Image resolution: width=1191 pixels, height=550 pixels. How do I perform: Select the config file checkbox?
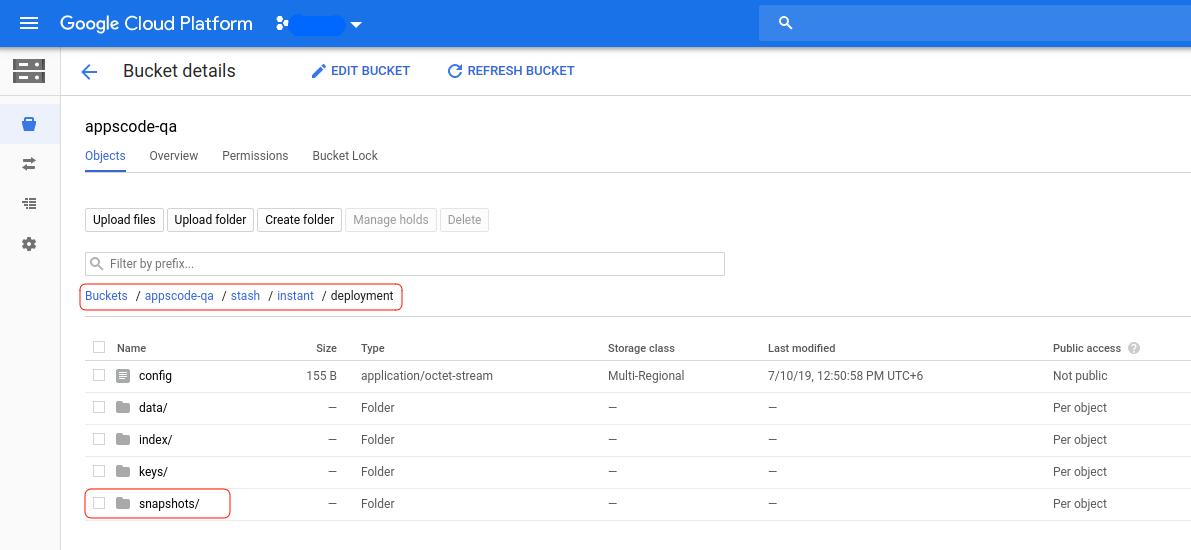[x=99, y=375]
